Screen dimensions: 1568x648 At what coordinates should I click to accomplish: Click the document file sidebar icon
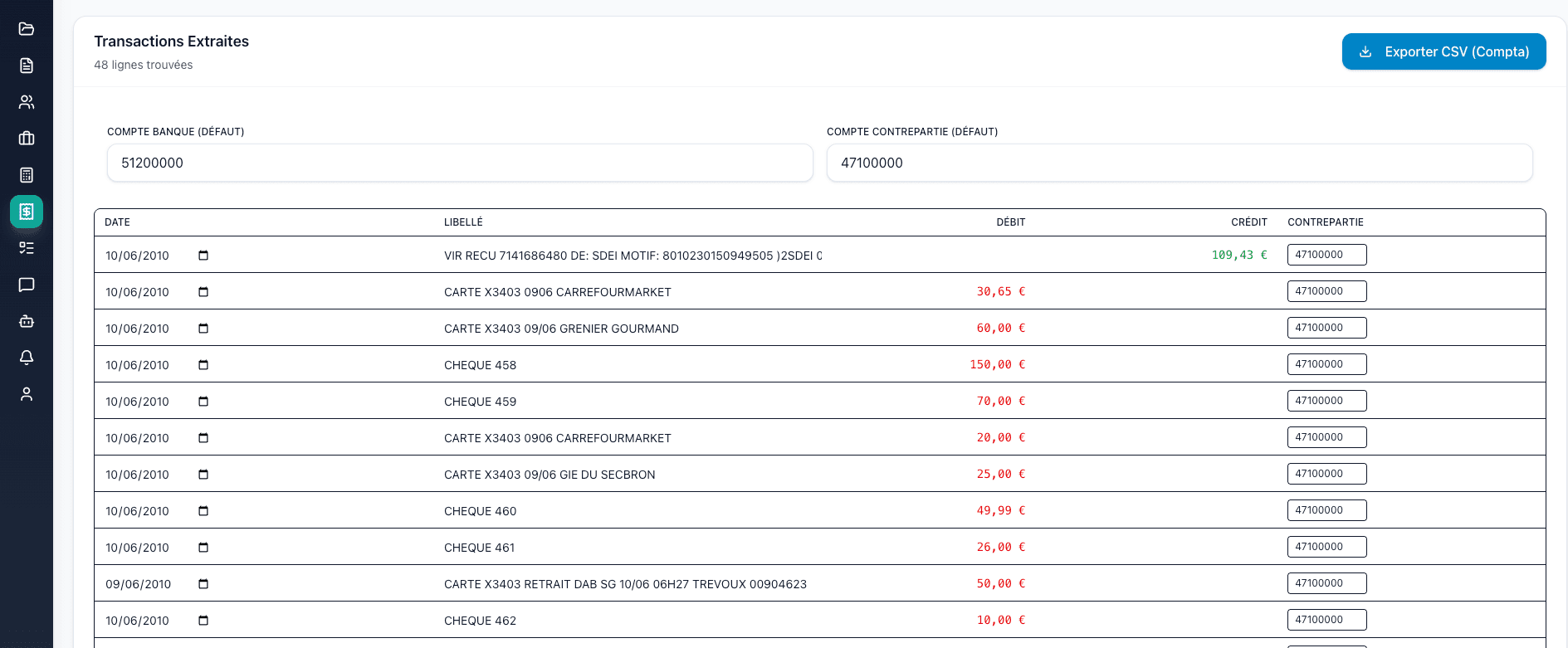pos(27,66)
